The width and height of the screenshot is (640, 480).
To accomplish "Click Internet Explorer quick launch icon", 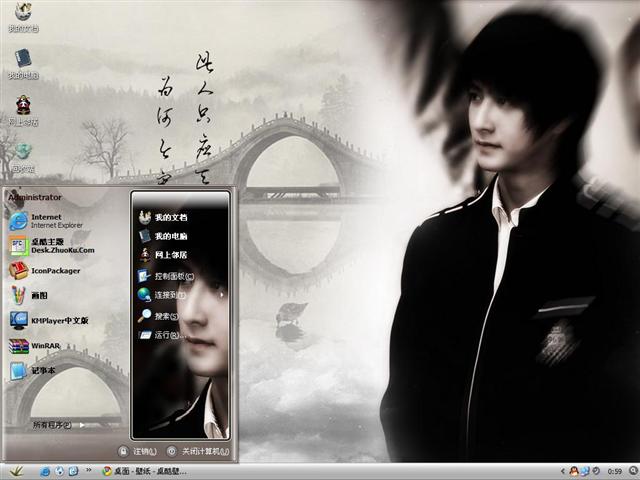I will click(45, 471).
